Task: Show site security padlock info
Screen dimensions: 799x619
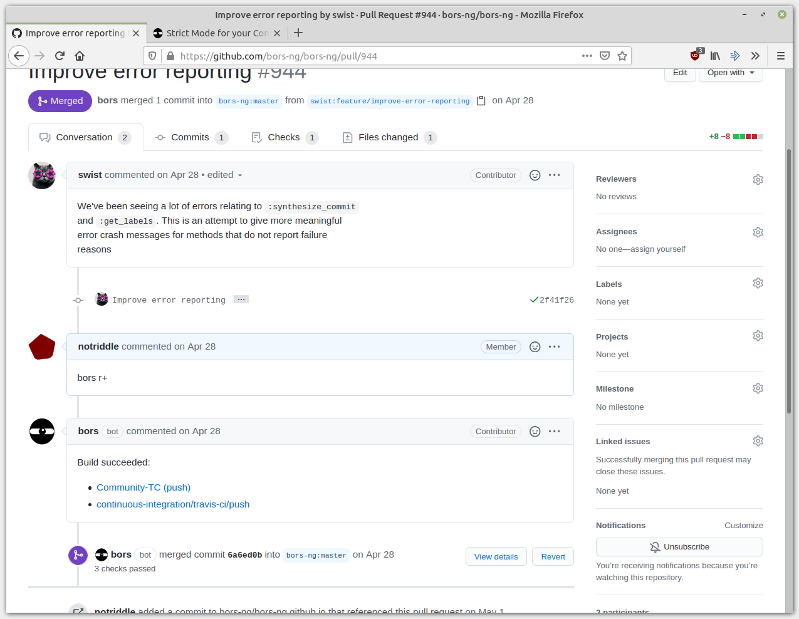Action: pyautogui.click(x=170, y=56)
